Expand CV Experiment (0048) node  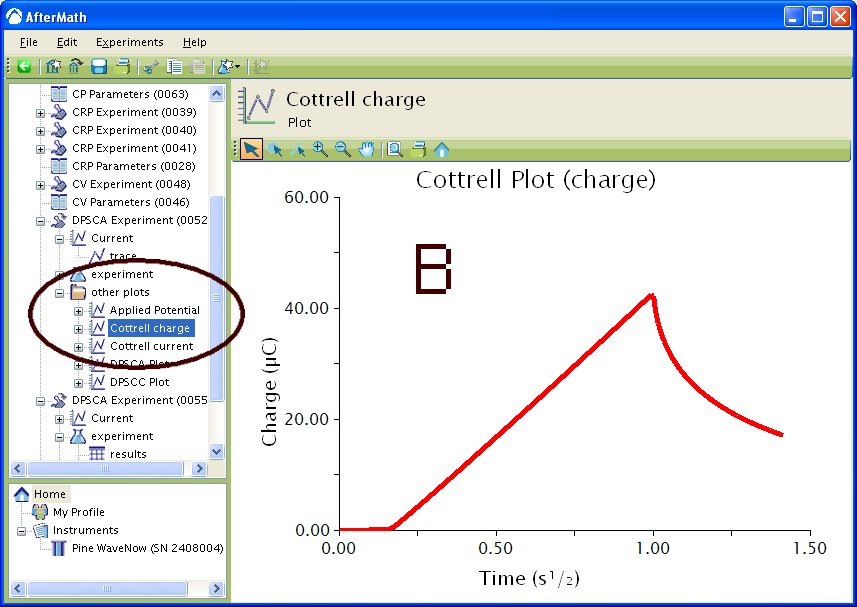[40, 186]
